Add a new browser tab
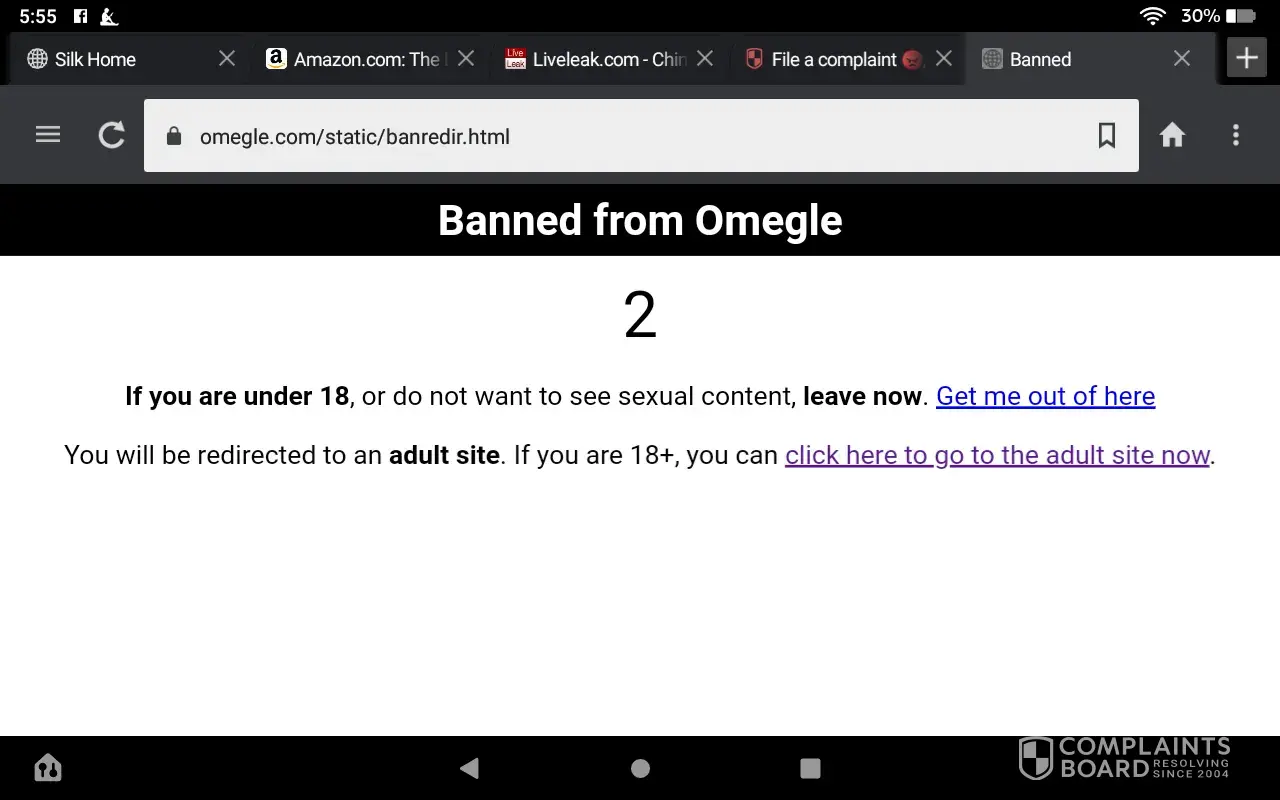The height and width of the screenshot is (800, 1280). pyautogui.click(x=1246, y=58)
